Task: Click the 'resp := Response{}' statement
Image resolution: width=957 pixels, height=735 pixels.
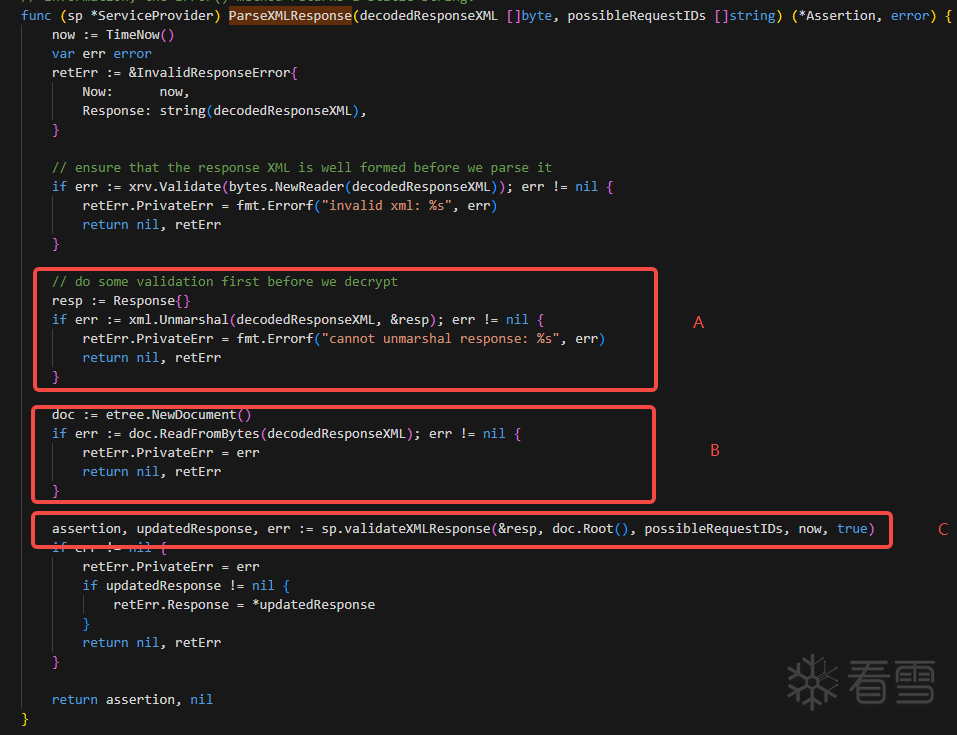Action: click(x=121, y=300)
